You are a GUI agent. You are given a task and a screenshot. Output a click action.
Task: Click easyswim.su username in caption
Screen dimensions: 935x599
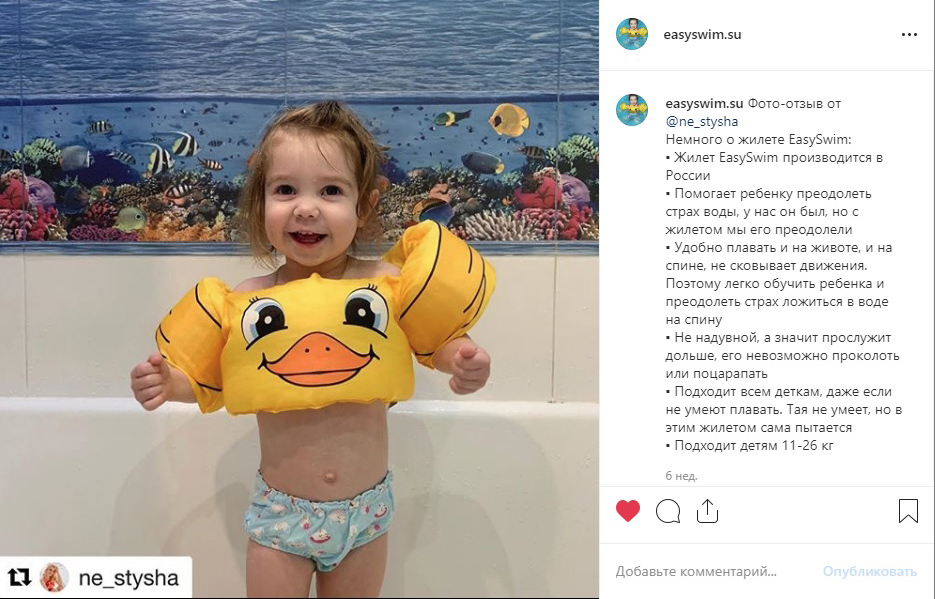[704, 103]
